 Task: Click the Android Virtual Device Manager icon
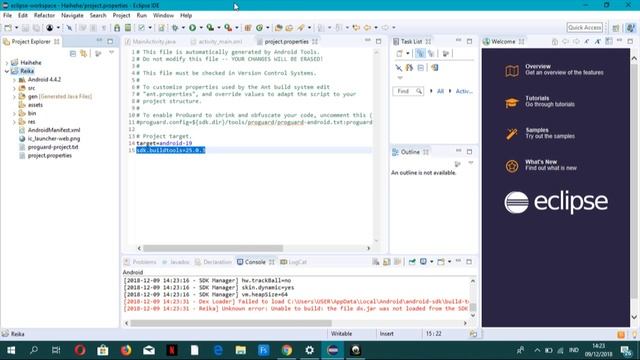[x=128, y=27]
